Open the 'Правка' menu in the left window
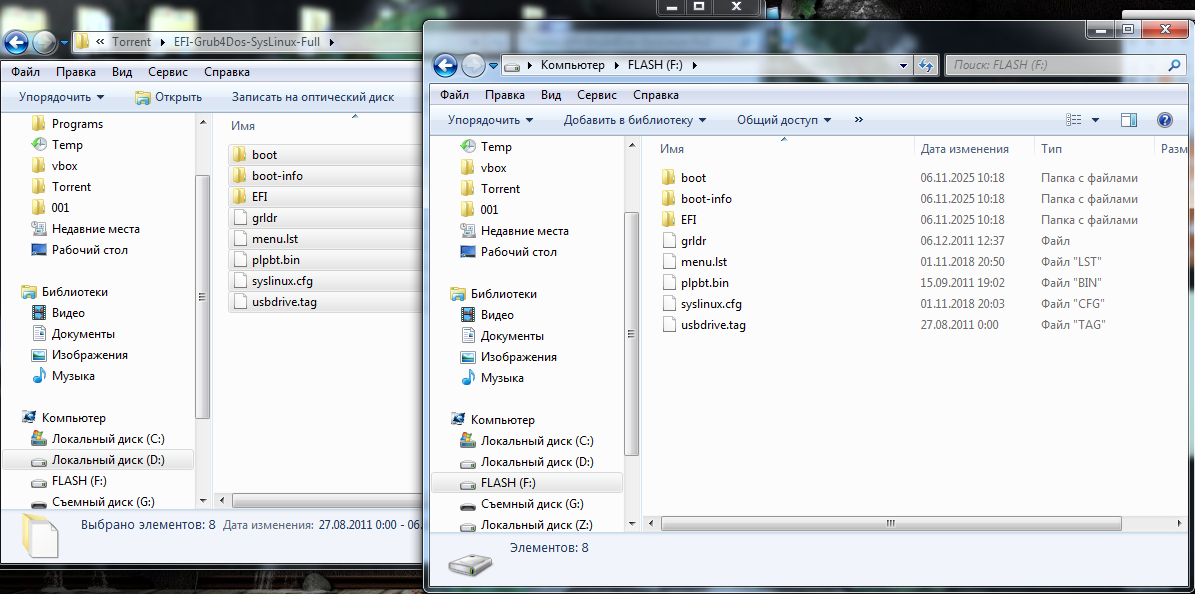The width and height of the screenshot is (1195, 594). tap(76, 72)
